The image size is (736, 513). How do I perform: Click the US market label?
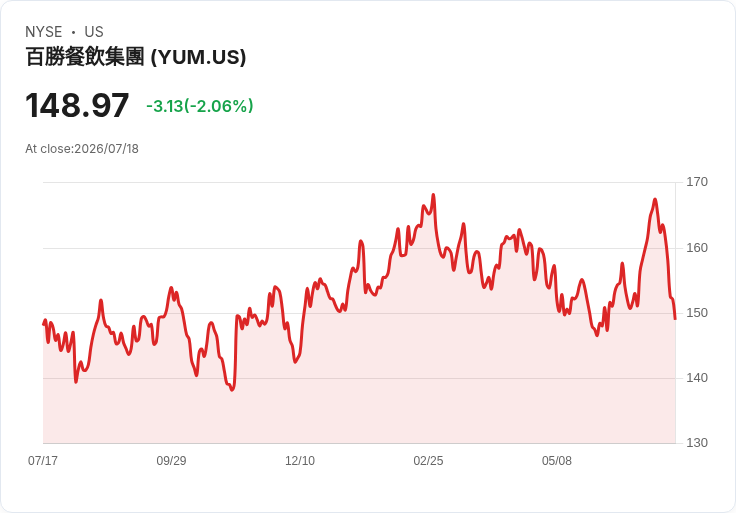pos(94,32)
